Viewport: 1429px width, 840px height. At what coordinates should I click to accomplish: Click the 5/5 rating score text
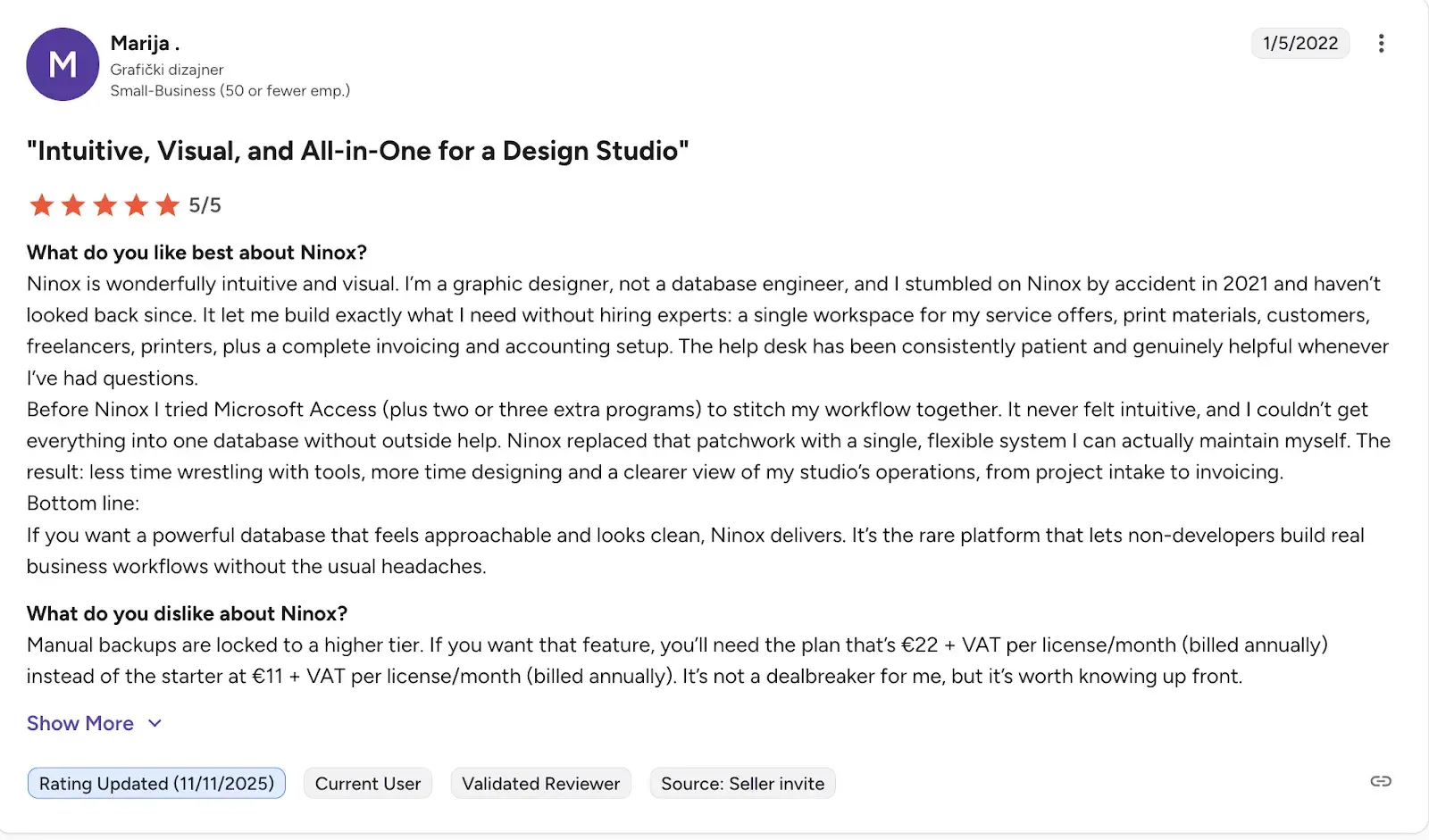[205, 205]
